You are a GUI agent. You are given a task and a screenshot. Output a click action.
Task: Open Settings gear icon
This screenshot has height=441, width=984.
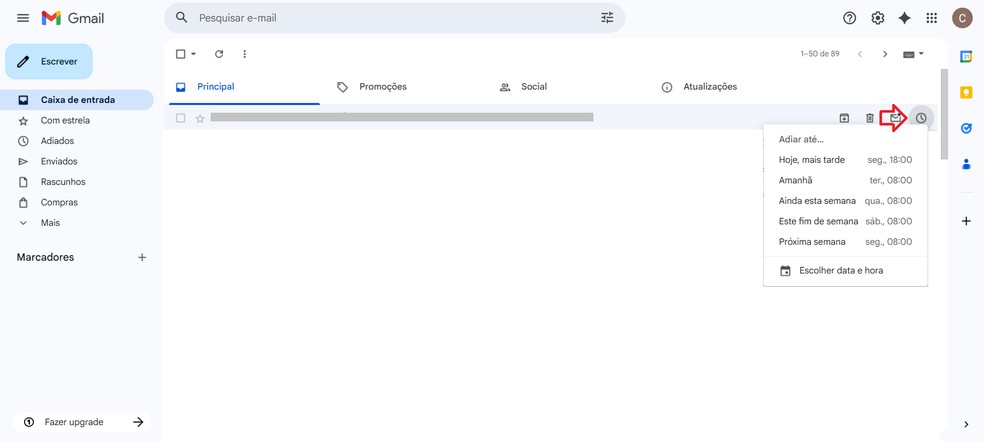click(877, 18)
